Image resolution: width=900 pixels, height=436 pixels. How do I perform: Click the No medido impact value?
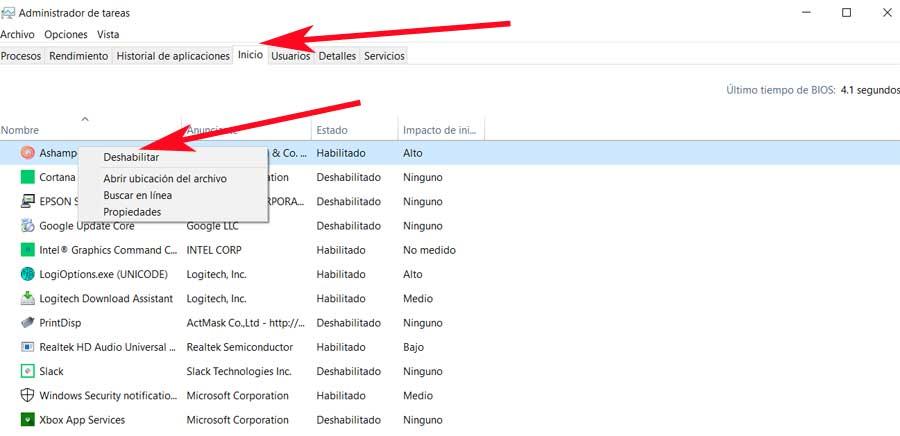[x=429, y=250]
